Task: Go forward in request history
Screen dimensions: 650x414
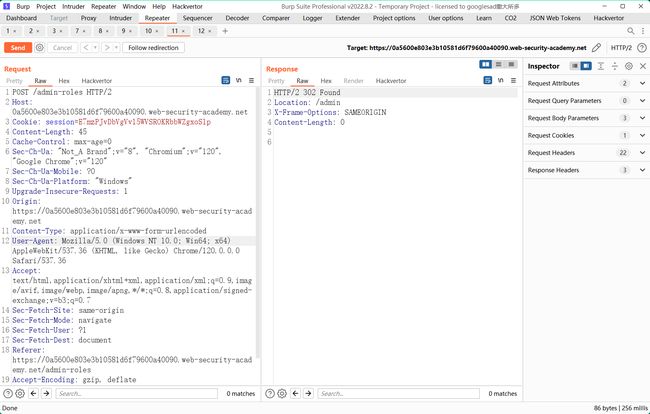Action: tap(107, 48)
